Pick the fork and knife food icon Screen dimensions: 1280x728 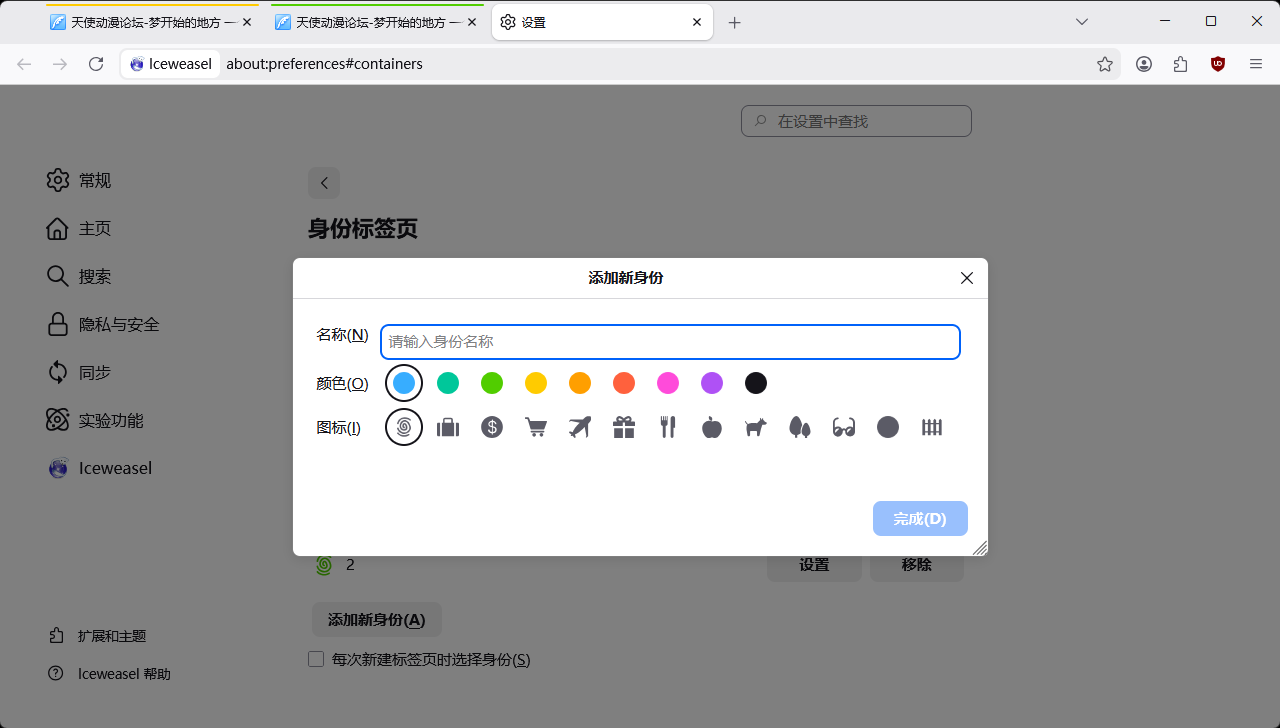tap(668, 428)
